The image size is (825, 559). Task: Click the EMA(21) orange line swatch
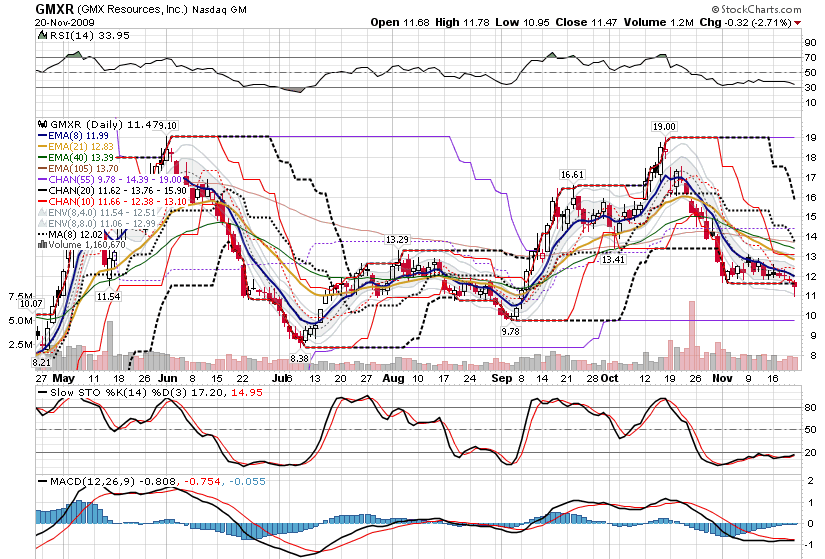pyautogui.click(x=43, y=147)
